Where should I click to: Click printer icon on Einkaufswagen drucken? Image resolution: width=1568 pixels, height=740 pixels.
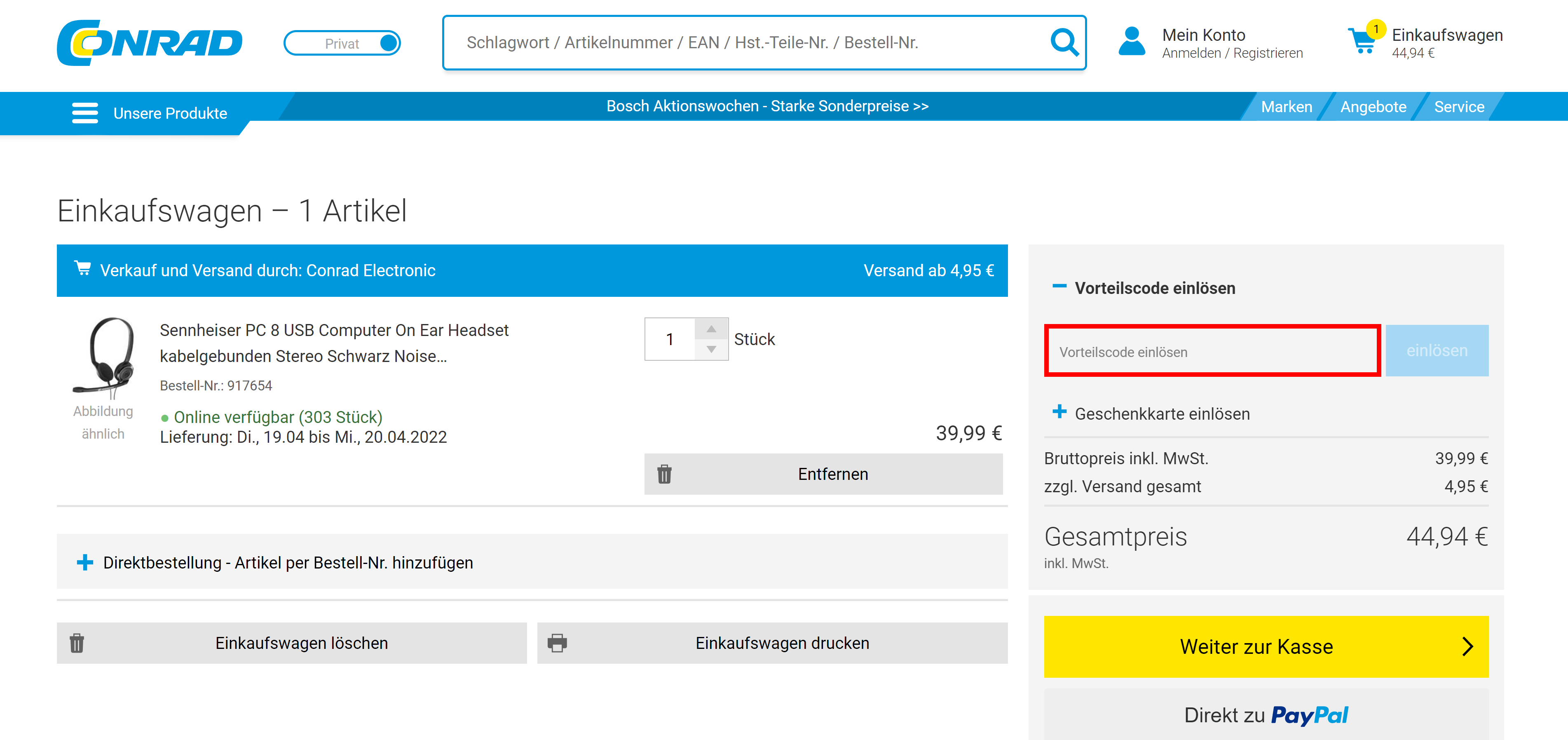click(x=557, y=643)
